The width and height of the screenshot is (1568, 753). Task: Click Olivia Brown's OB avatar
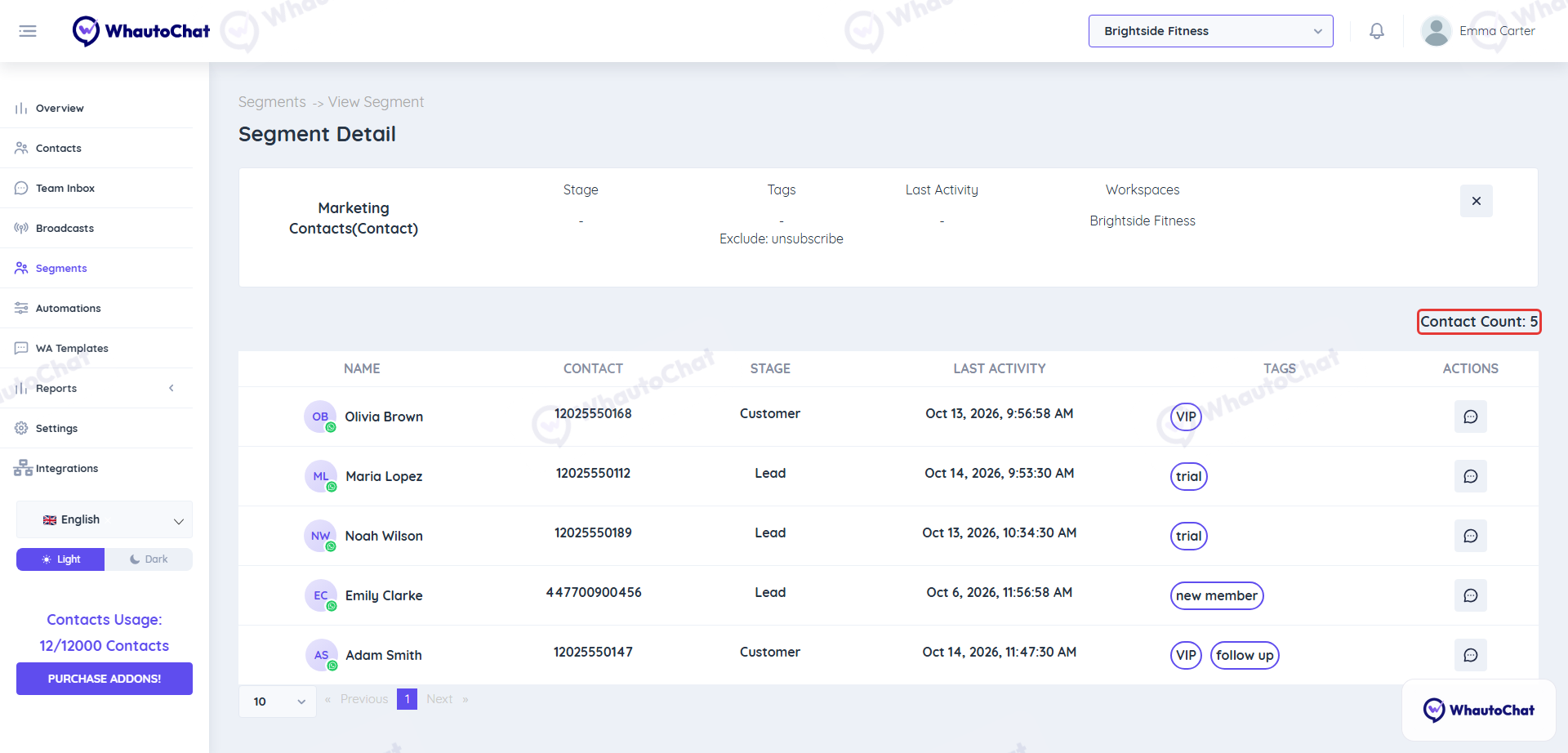pyautogui.click(x=320, y=417)
